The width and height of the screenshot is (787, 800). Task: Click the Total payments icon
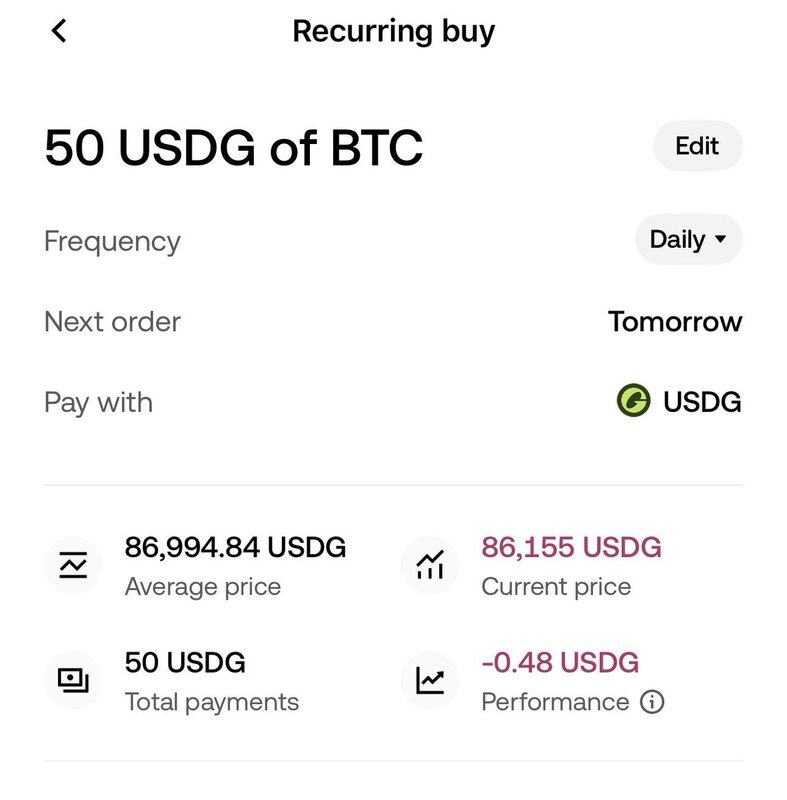[72, 680]
